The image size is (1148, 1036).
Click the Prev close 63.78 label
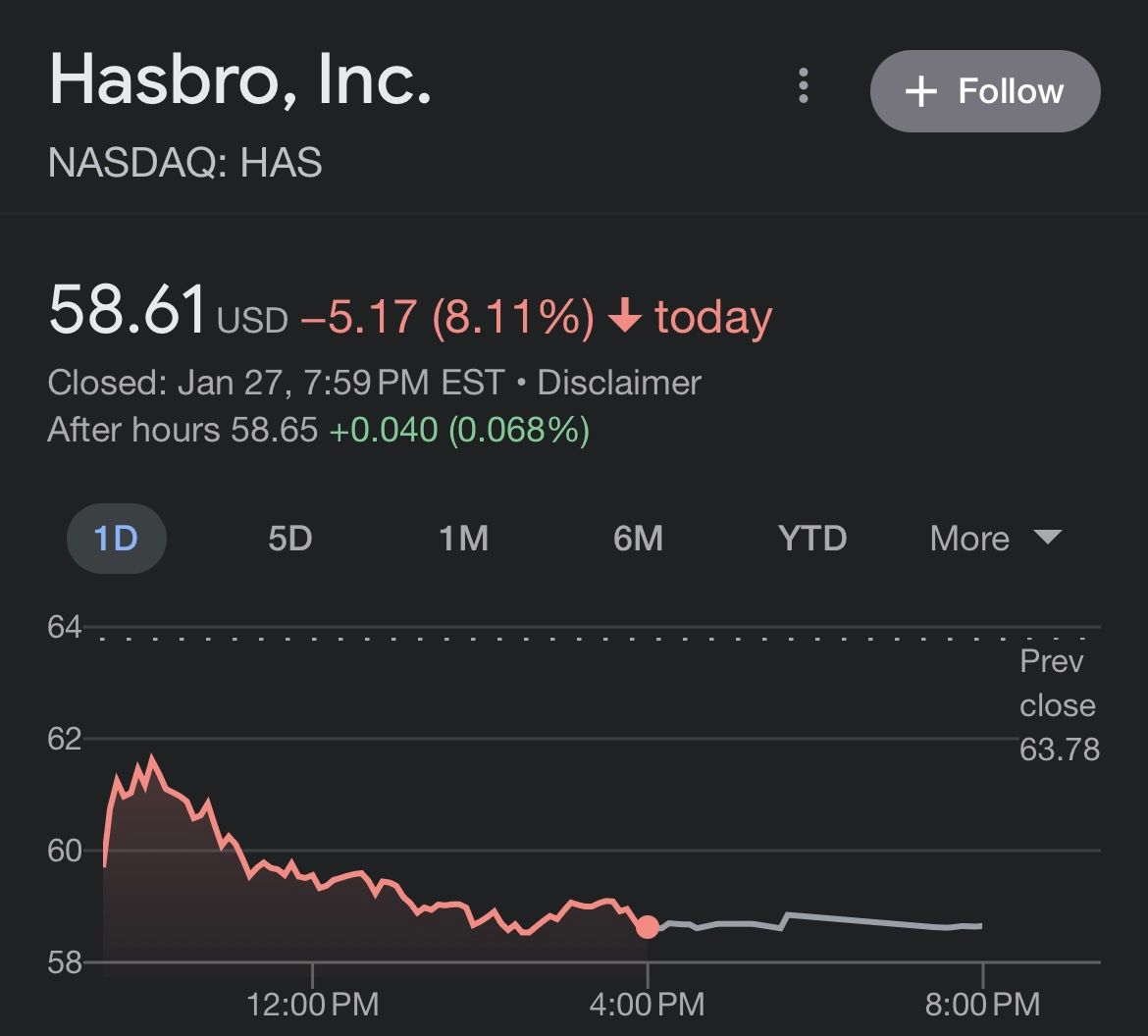tap(1058, 705)
